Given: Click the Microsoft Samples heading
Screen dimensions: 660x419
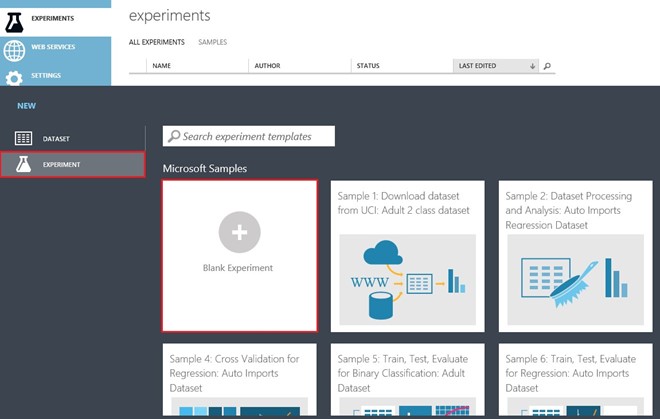Looking at the screenshot, I should point(205,168).
